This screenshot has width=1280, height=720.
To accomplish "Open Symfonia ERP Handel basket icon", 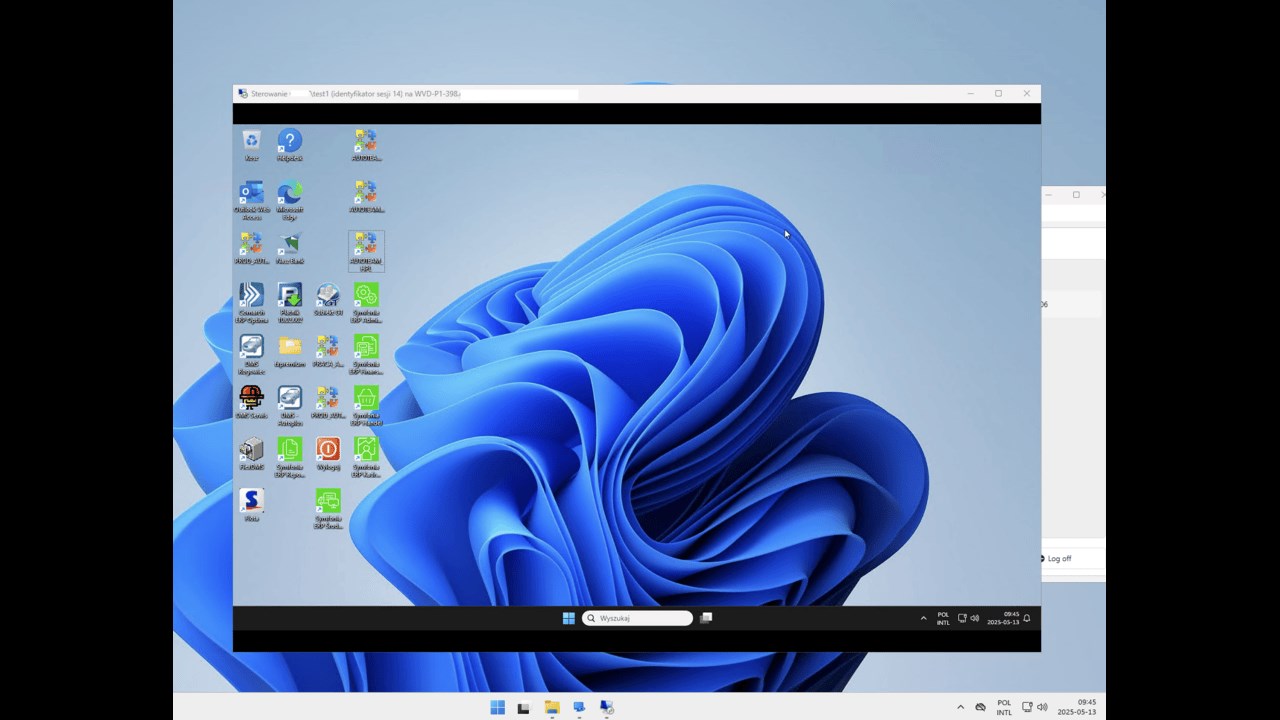I will pos(366,406).
